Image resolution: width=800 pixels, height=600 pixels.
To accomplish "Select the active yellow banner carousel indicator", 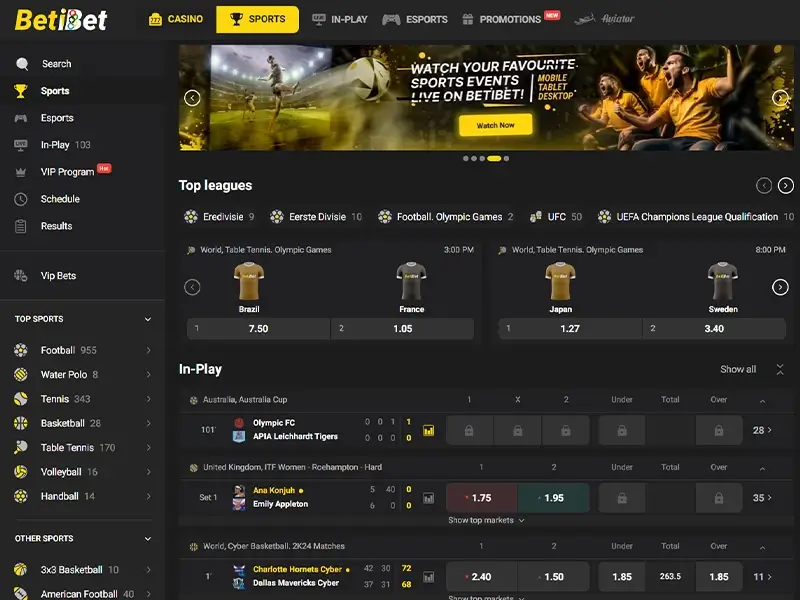I will (494, 159).
